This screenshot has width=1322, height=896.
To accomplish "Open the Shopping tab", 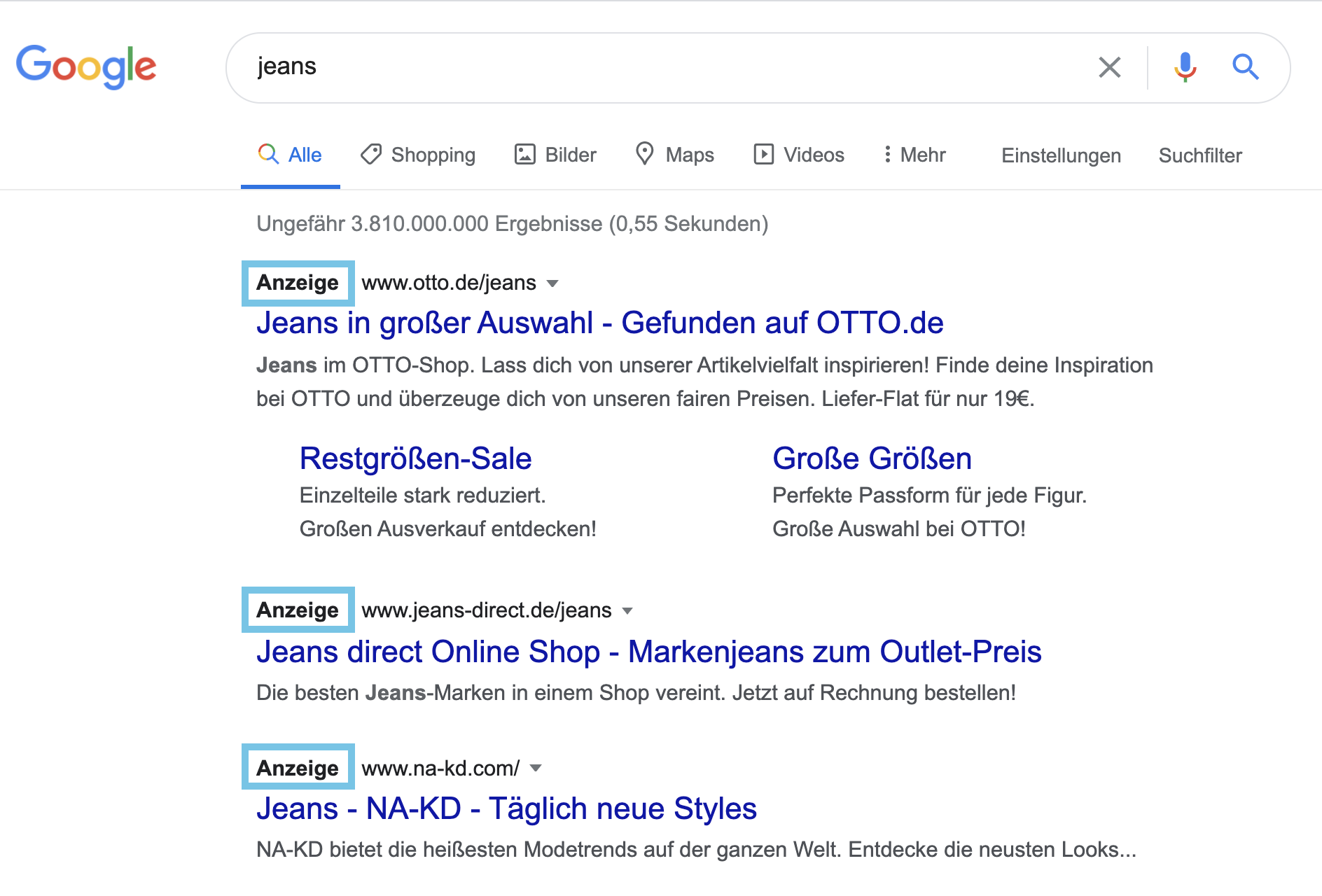I will pyautogui.click(x=418, y=155).
